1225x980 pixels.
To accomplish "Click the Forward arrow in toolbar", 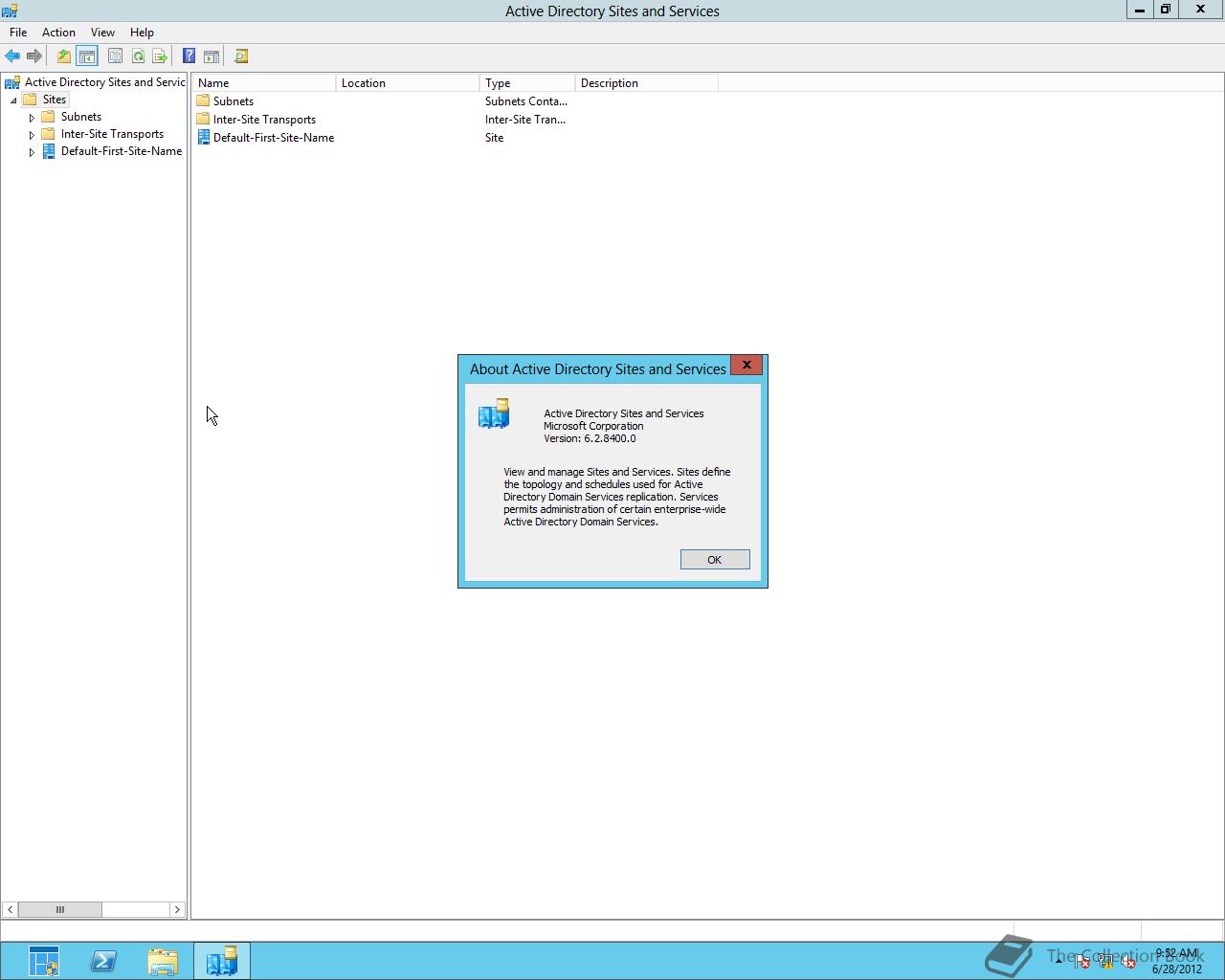I will [x=34, y=56].
